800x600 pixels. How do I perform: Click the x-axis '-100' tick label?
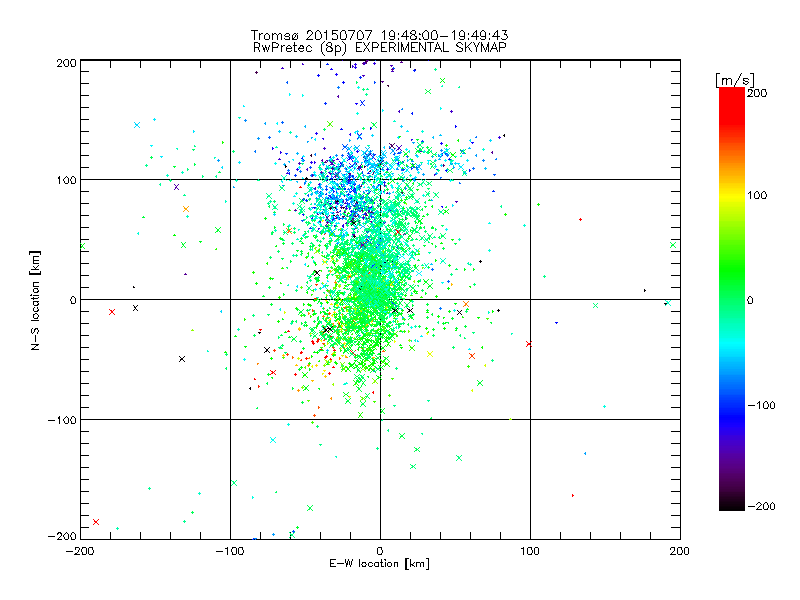coord(230,551)
